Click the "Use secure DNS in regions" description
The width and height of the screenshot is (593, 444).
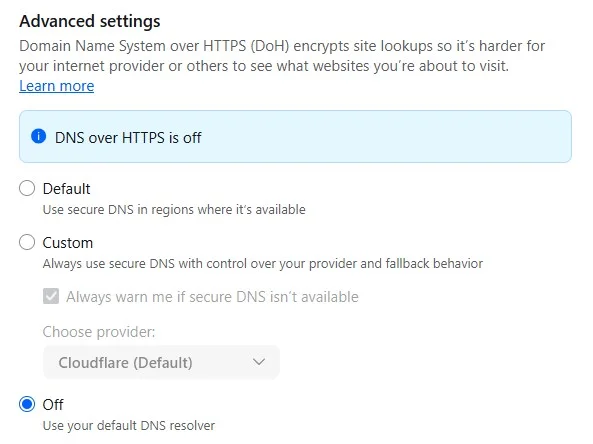(174, 210)
